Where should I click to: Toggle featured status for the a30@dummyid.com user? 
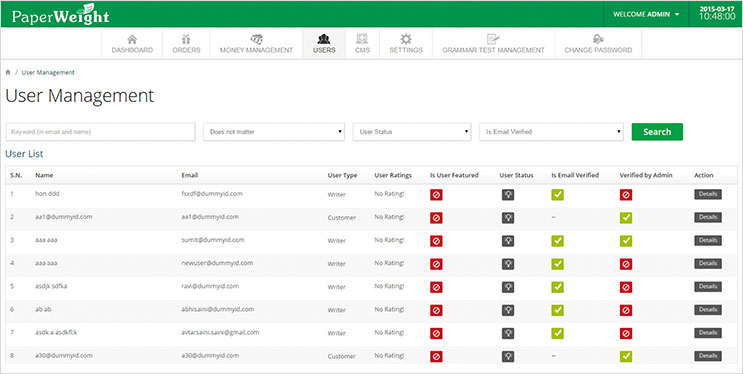pyautogui.click(x=436, y=356)
